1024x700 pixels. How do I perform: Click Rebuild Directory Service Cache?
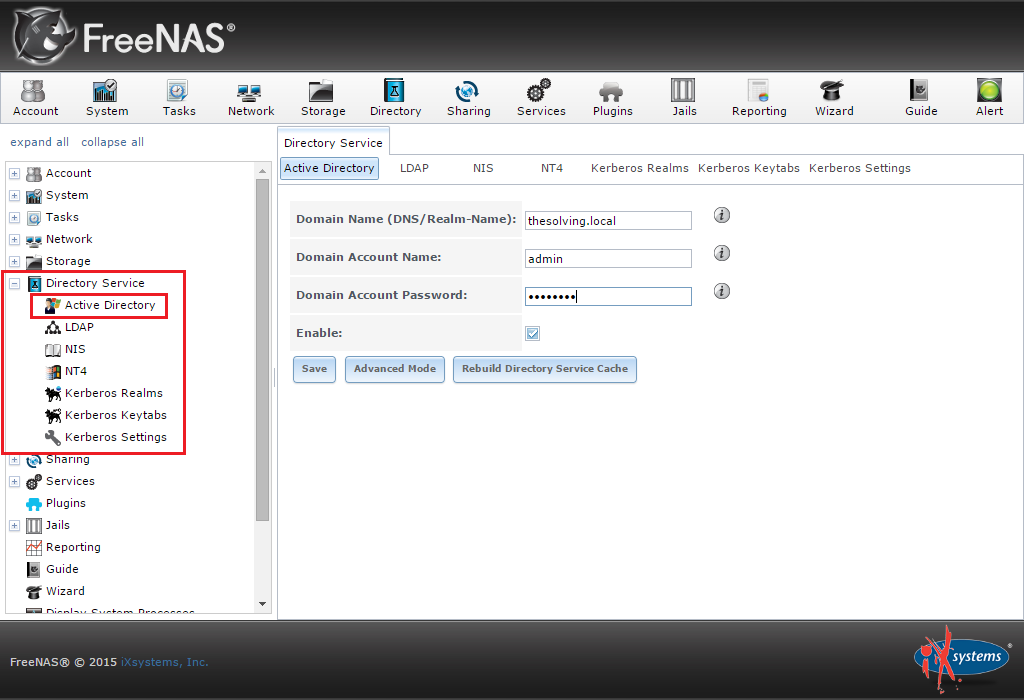tap(545, 369)
